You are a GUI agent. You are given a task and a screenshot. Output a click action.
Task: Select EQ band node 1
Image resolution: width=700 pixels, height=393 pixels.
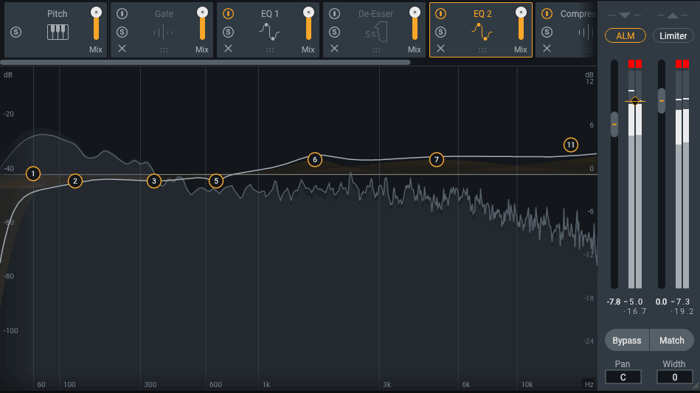click(33, 174)
